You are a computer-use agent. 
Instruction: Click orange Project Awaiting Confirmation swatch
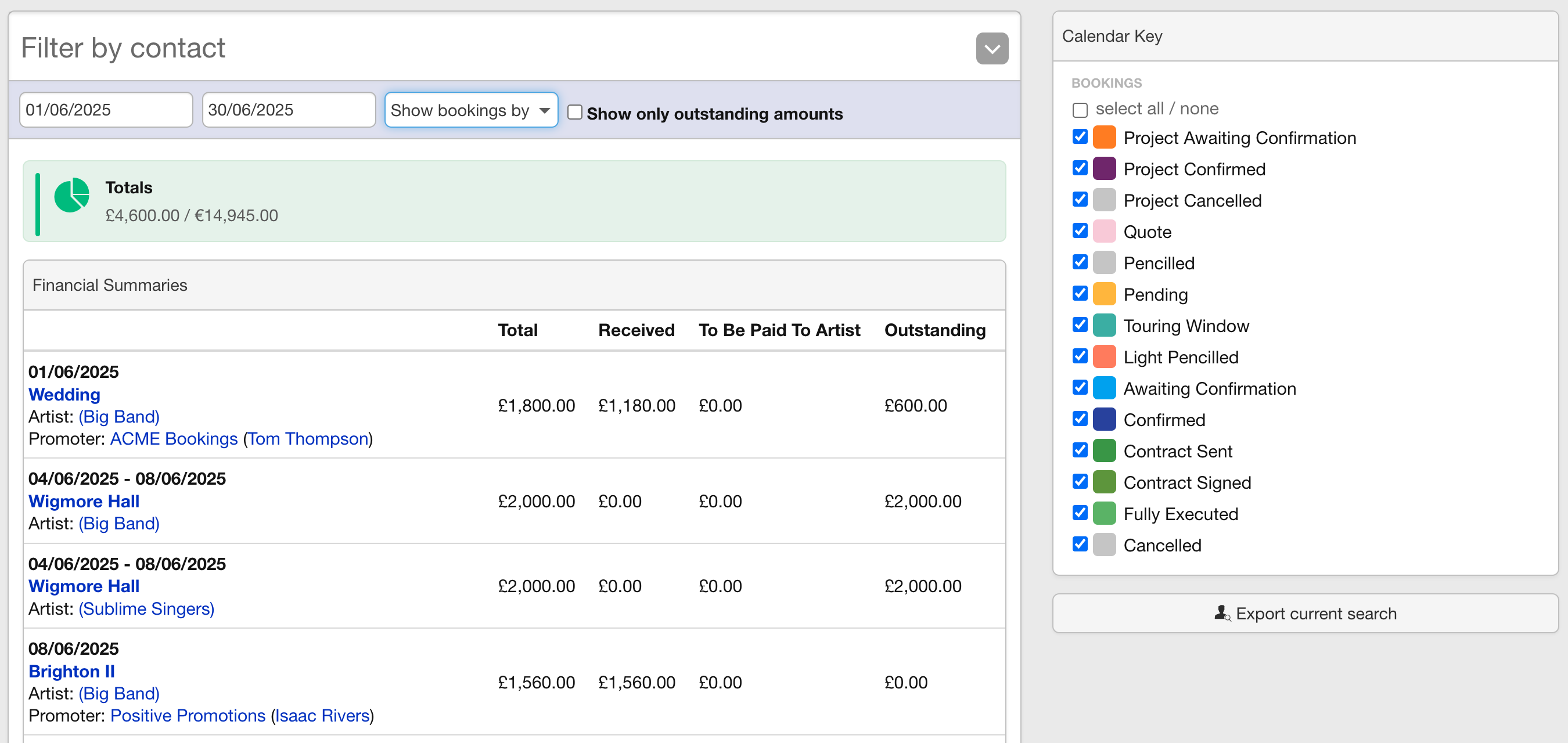point(1104,137)
